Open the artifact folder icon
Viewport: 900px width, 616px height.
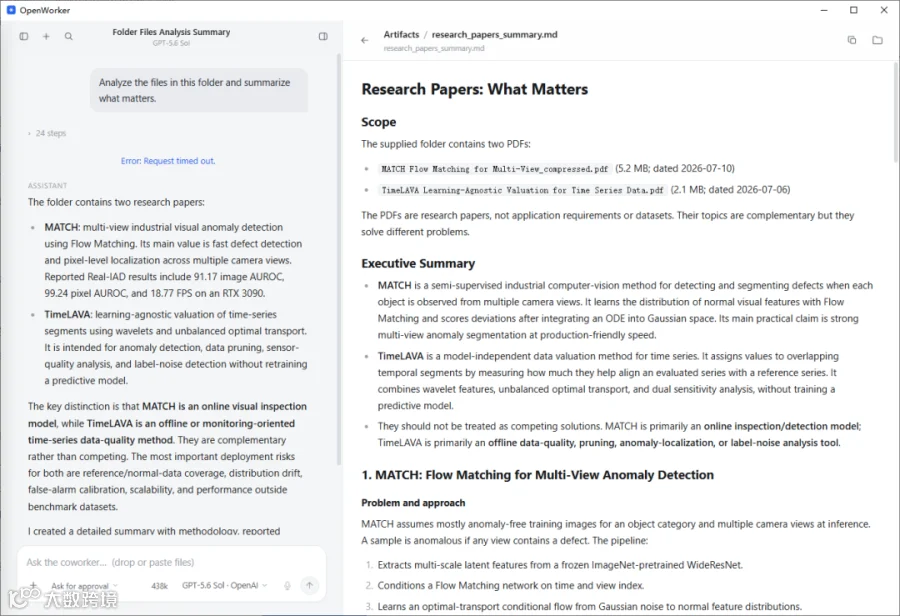tap(877, 40)
